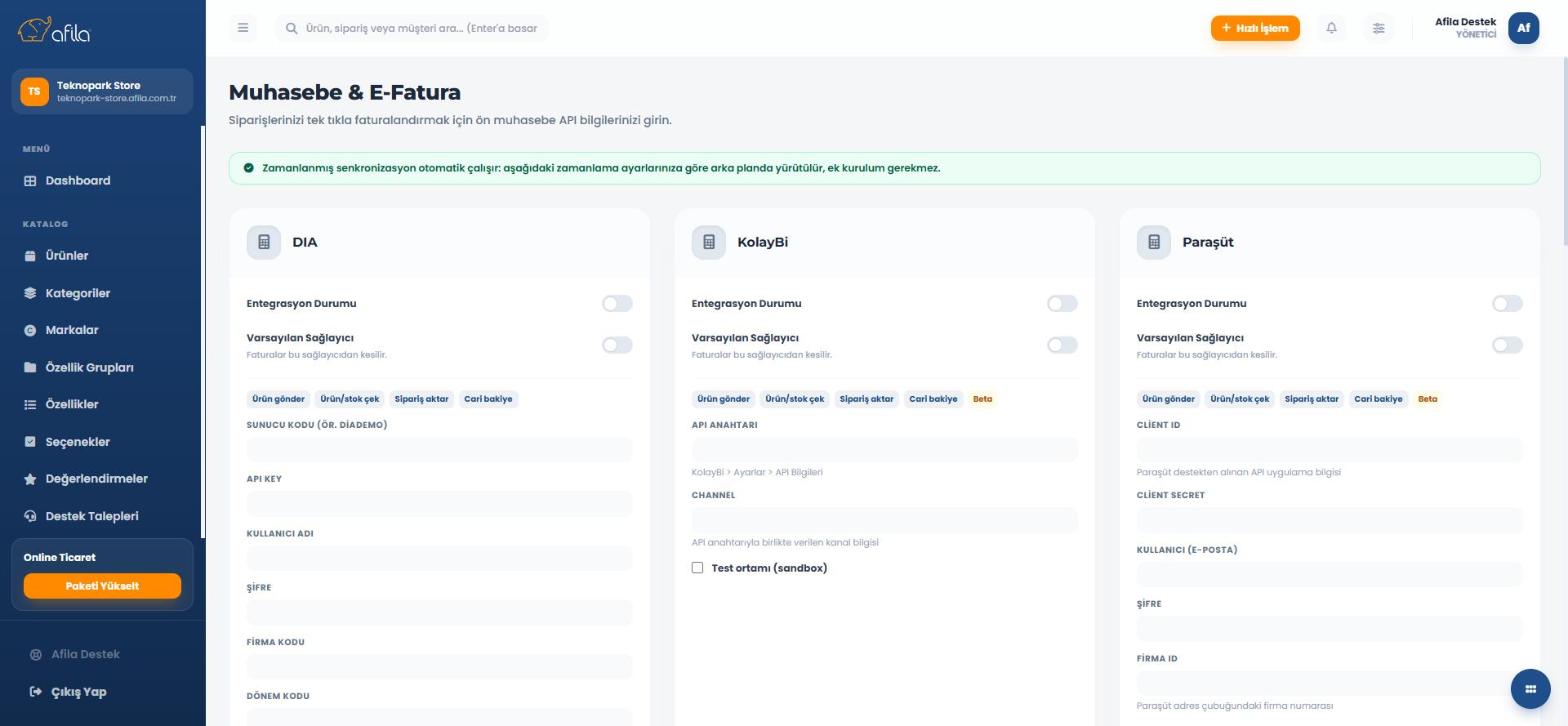Viewport: 1568px width, 726px height.
Task: Enable KolayBi Entegrasyon Durumu switch
Action: click(x=1062, y=303)
